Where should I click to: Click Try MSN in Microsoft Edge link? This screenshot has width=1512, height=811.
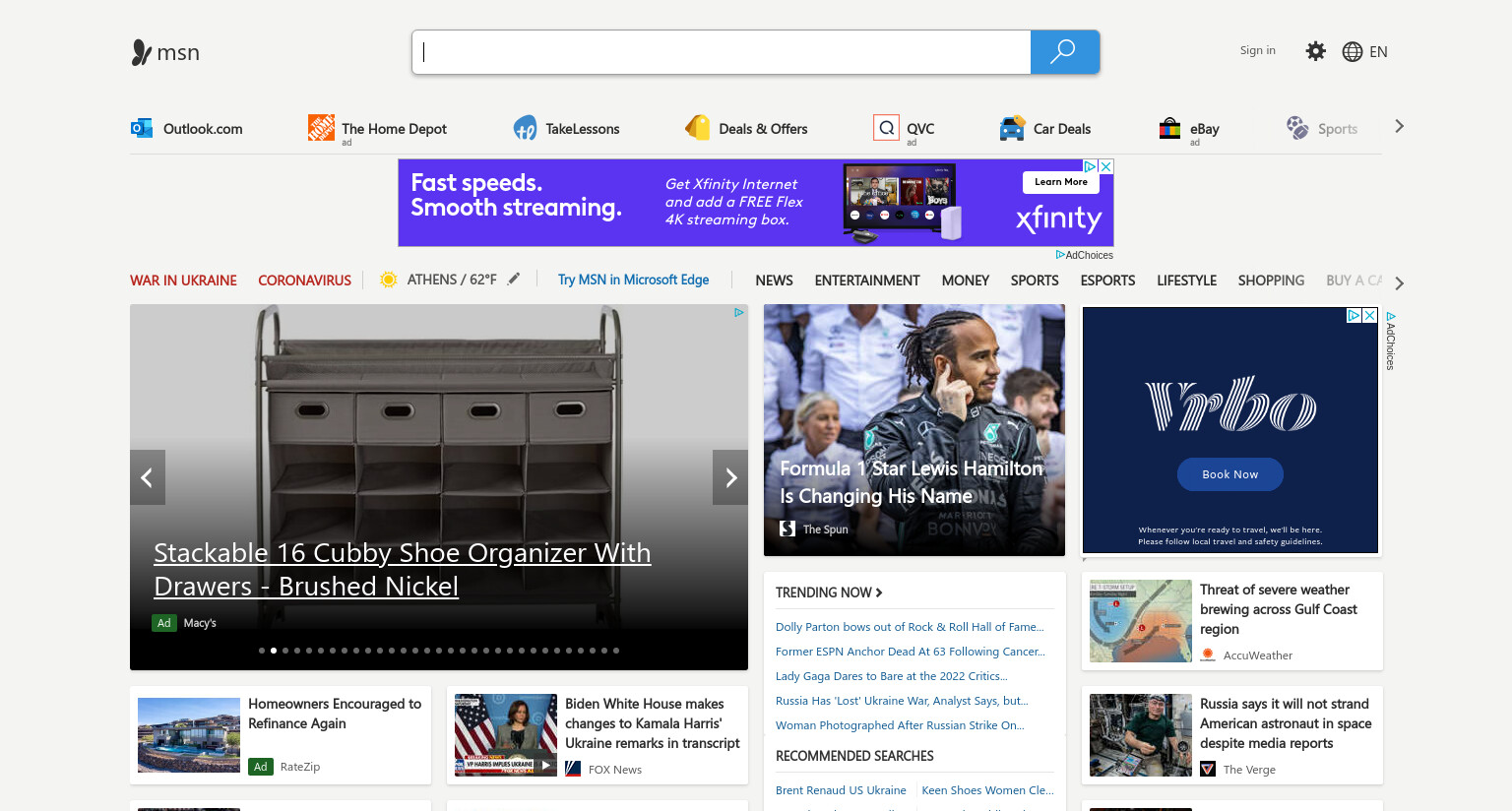633,280
